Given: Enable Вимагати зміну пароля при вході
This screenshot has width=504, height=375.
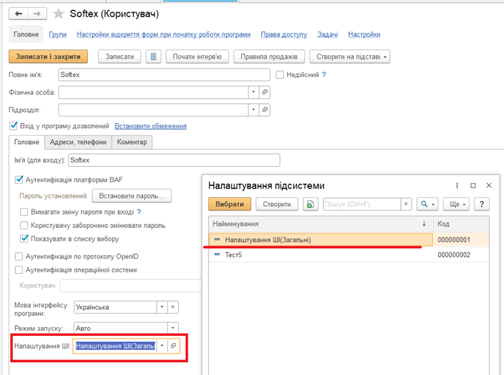Looking at the screenshot, I should coord(24,212).
